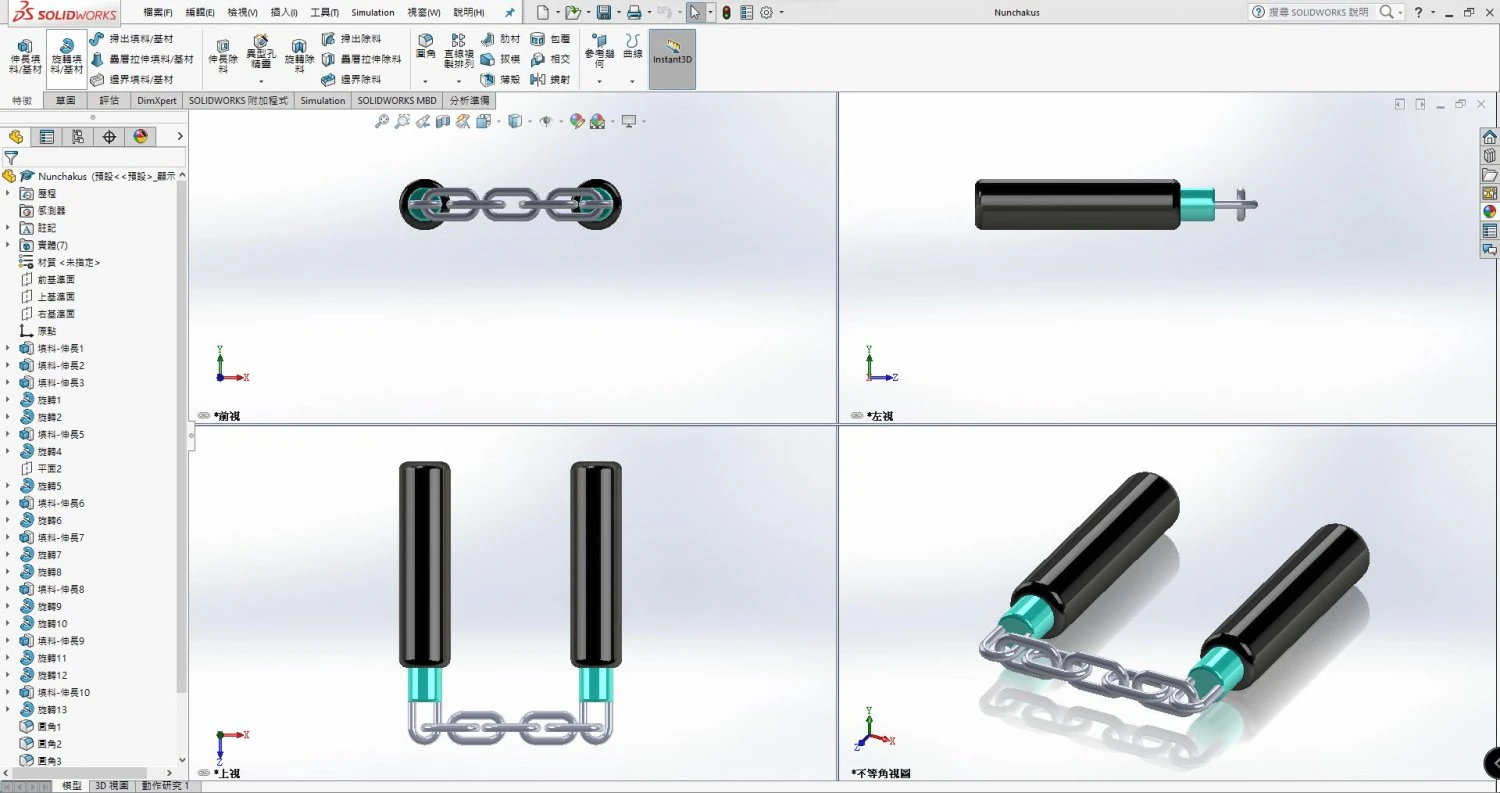Switch to the DimXpert ribbon tab
Screen dimensions: 1500x793
(157, 101)
